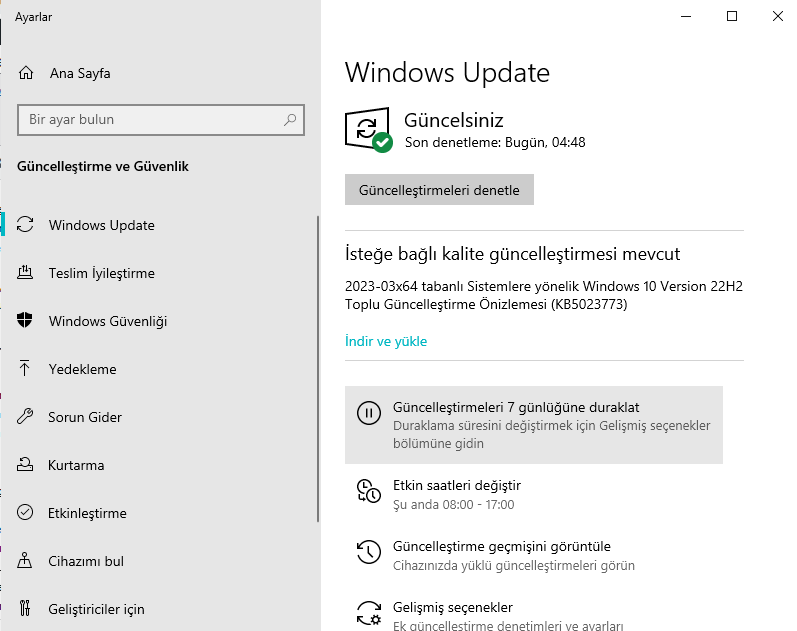
Task: Click the Teslim İyileştirme icon
Action: coord(25,273)
